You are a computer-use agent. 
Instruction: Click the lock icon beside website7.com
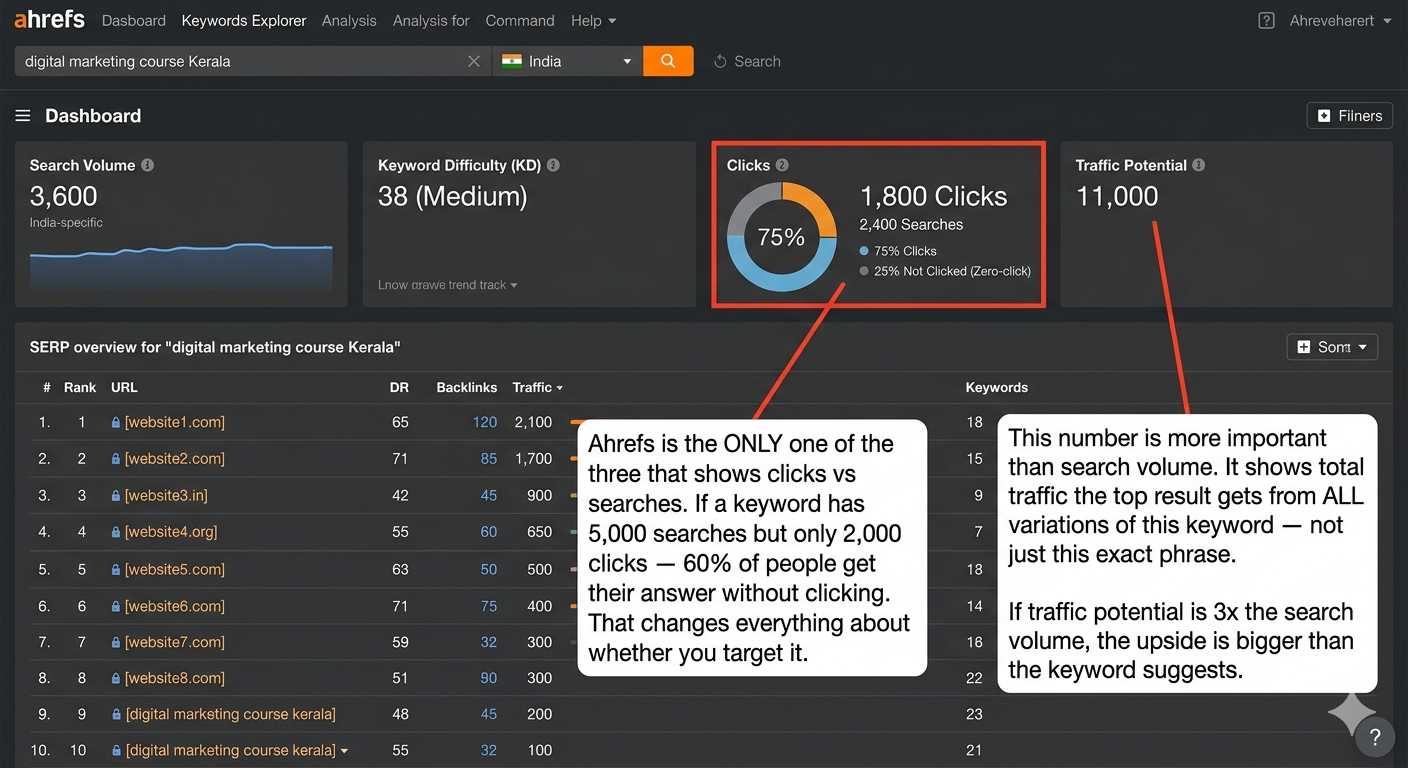pyautogui.click(x=116, y=643)
